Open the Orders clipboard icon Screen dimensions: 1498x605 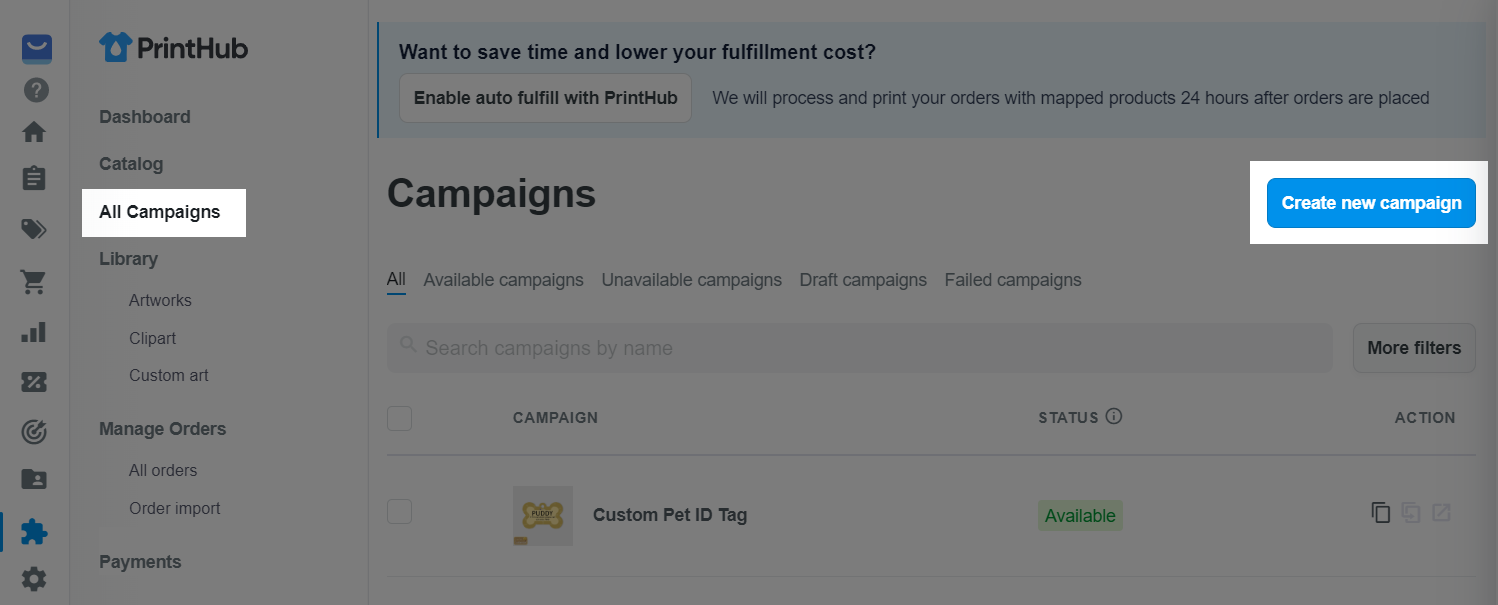click(x=34, y=178)
